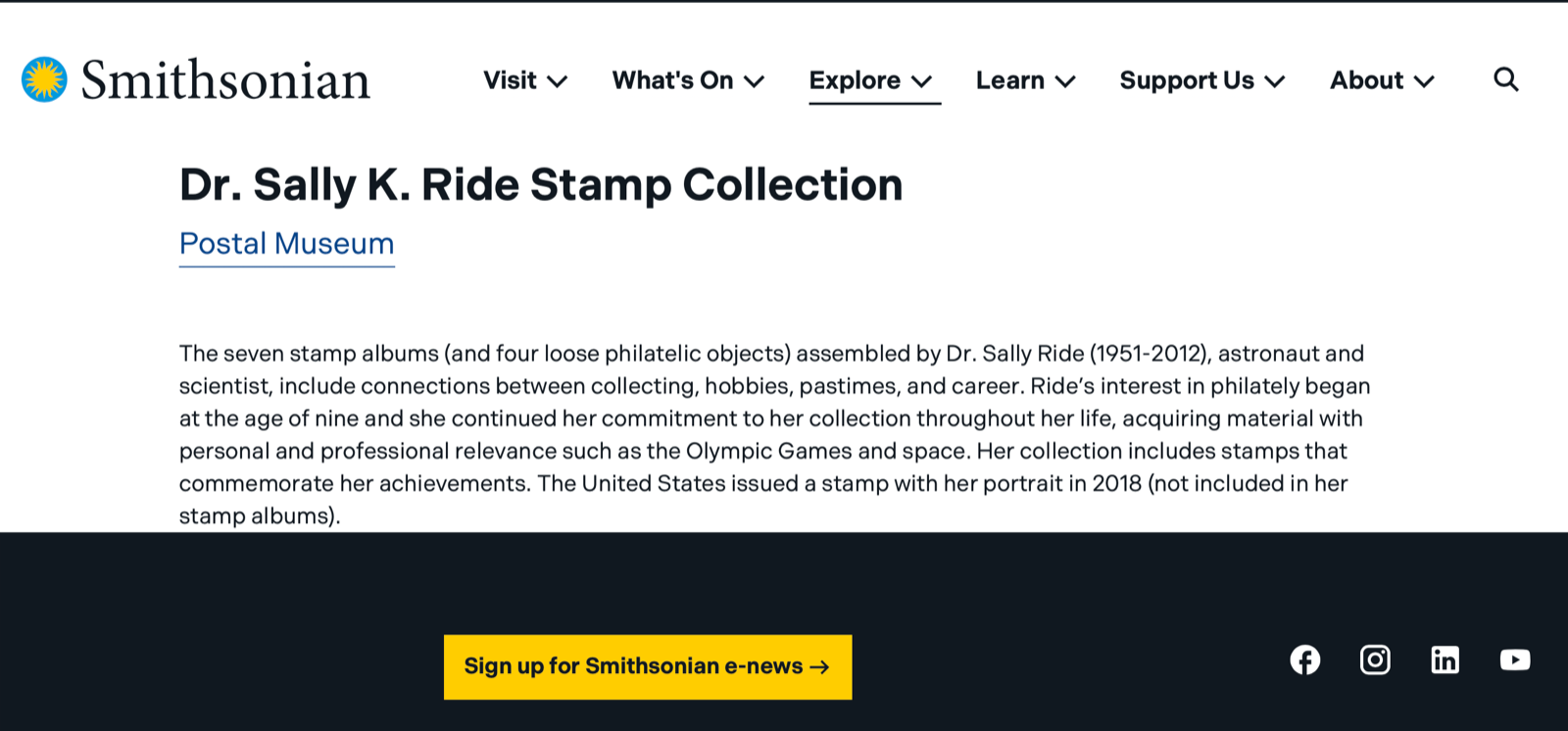This screenshot has width=1568, height=731.
Task: Click the arrow in the e-news button
Action: (819, 666)
